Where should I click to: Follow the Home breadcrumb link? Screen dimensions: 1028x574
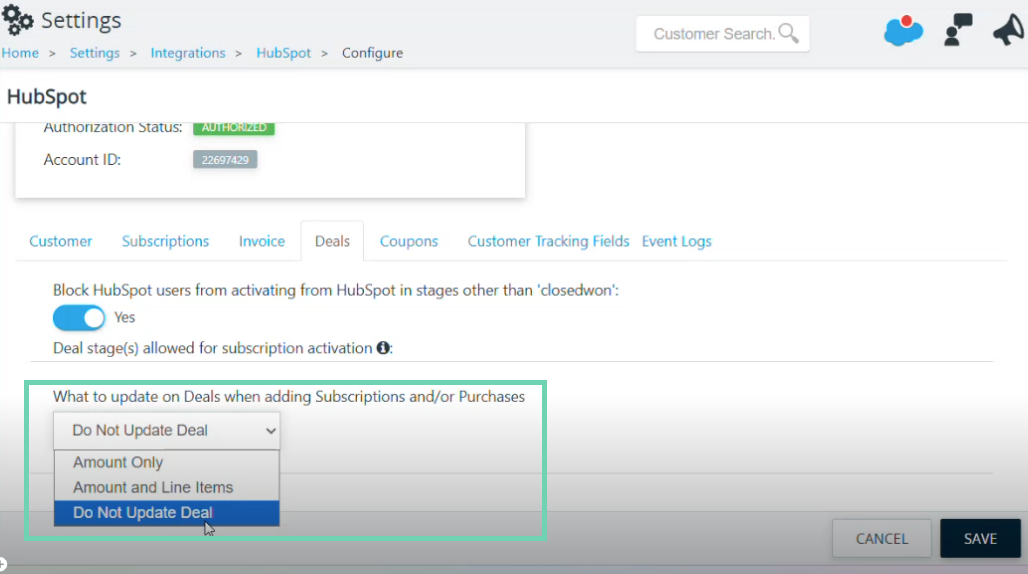pyautogui.click(x=20, y=53)
